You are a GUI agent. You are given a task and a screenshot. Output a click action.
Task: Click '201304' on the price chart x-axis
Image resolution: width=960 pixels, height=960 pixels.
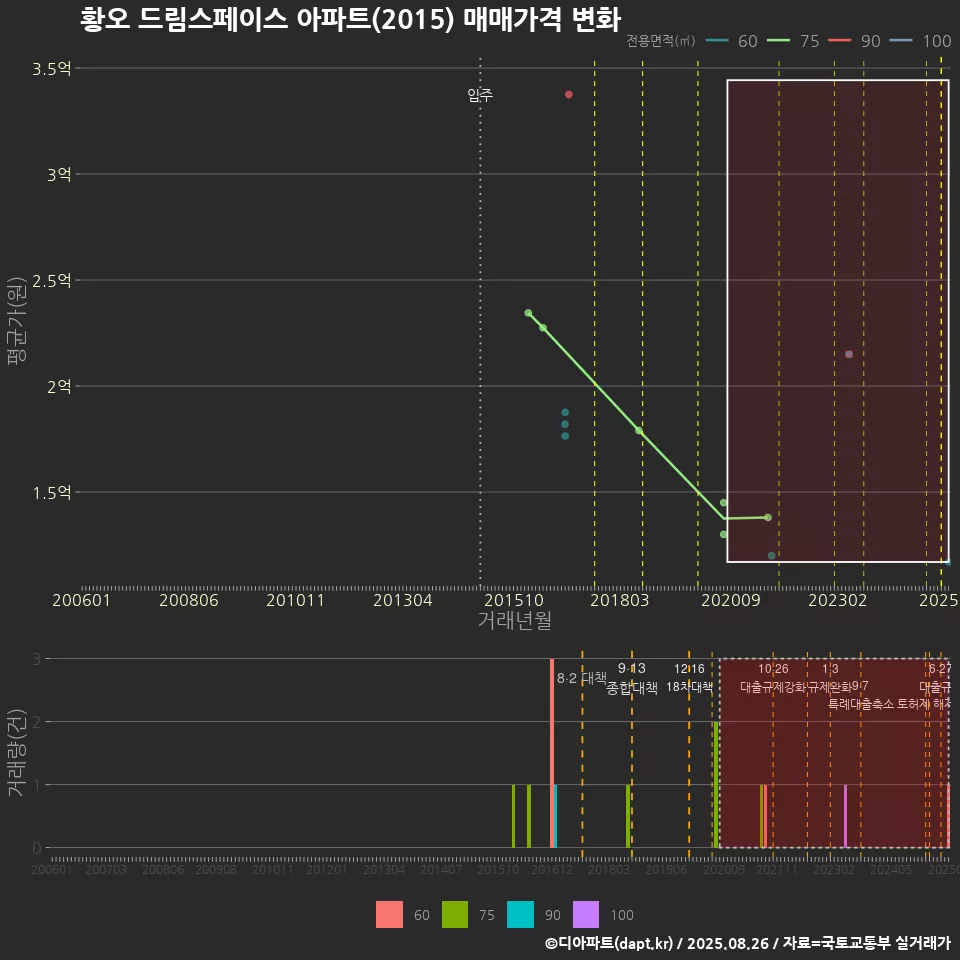[x=403, y=600]
